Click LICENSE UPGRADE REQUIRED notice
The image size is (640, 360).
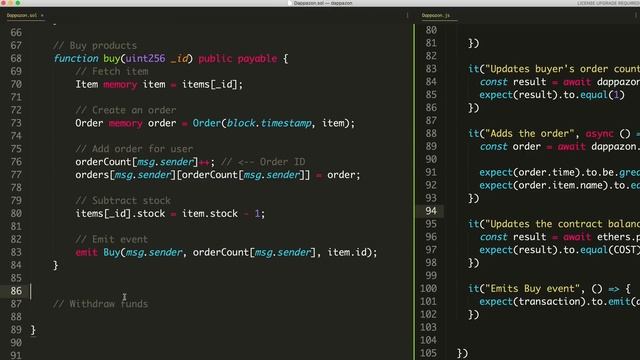608,3
